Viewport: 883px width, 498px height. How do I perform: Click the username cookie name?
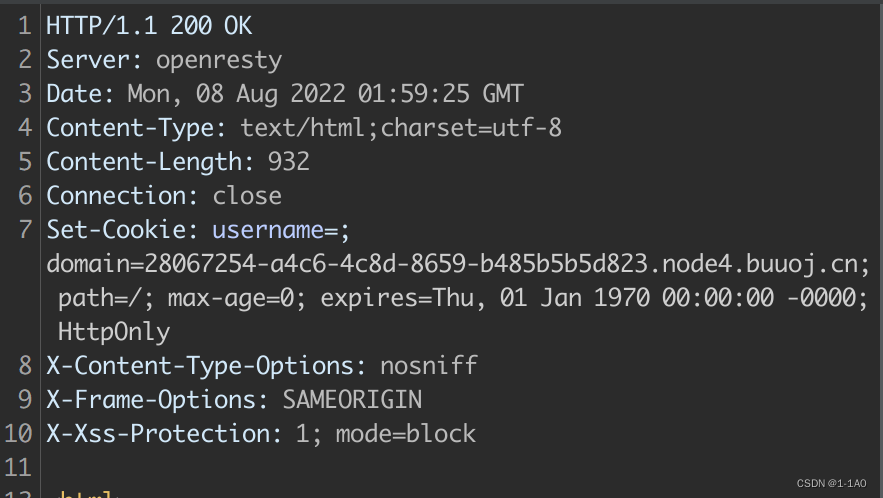click(267, 230)
